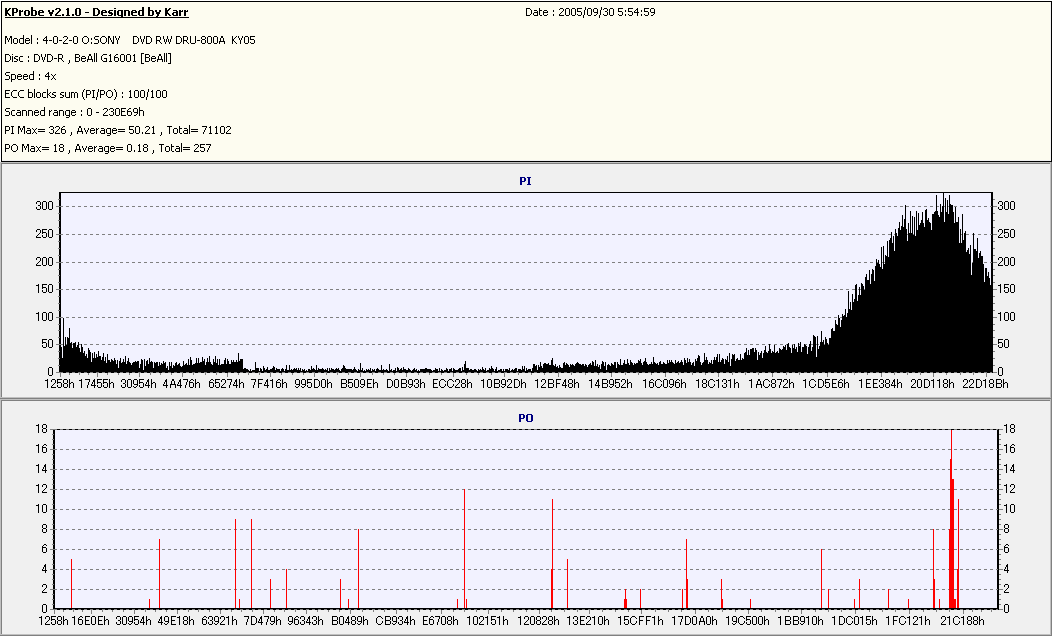The height and width of the screenshot is (636, 1052).
Task: Click 'Scanned range : 0 - 230E69h'
Action: [74, 113]
